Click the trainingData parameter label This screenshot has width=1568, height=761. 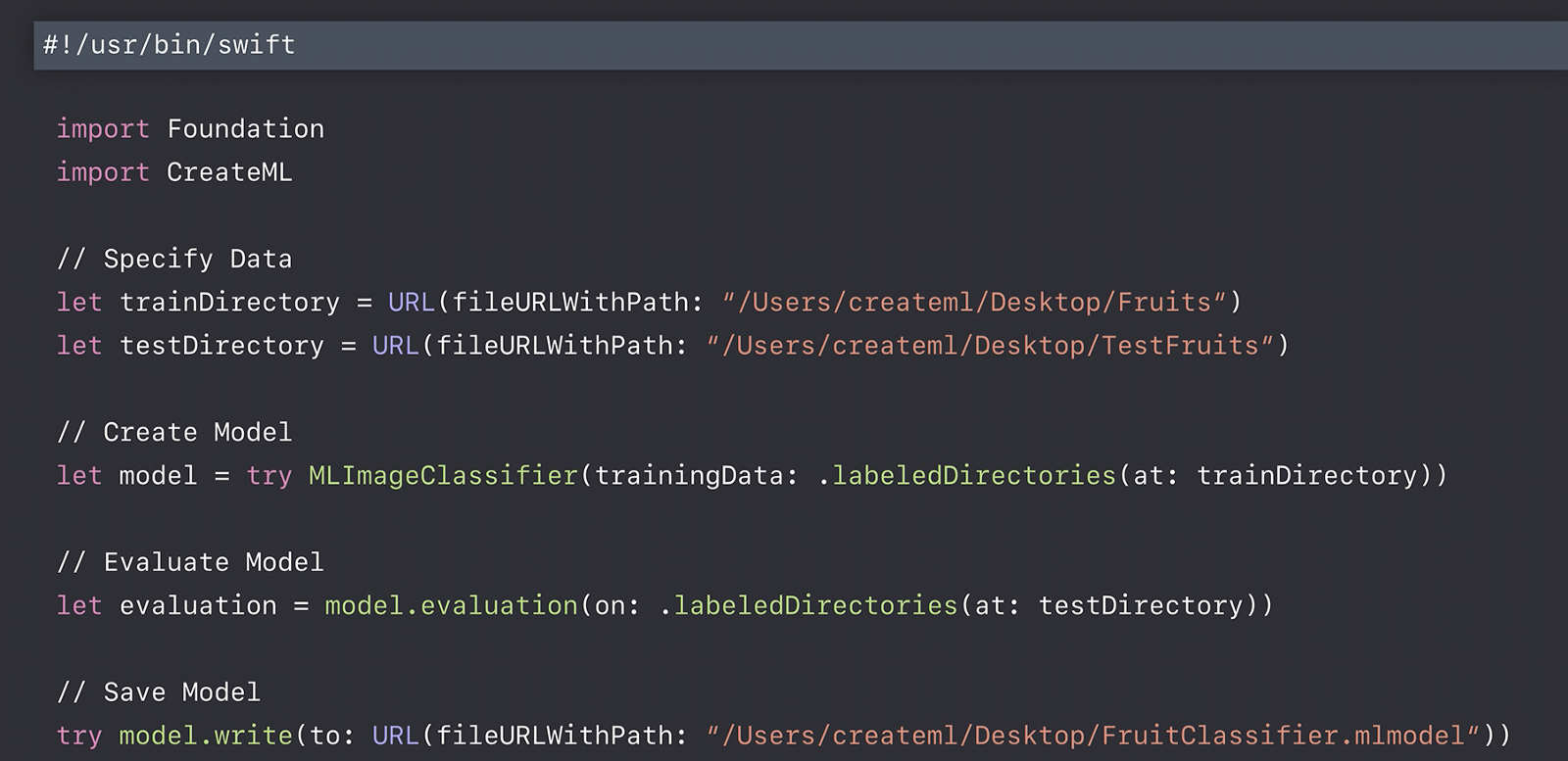click(689, 476)
